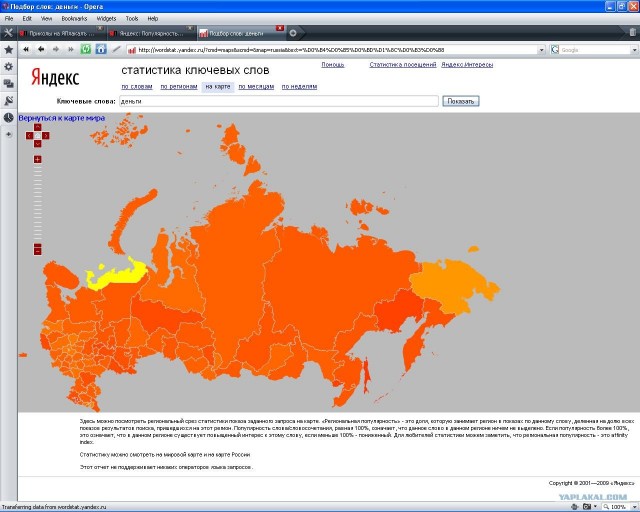Reset map with center home button
The height and width of the screenshot is (512, 640).
click(x=38, y=136)
